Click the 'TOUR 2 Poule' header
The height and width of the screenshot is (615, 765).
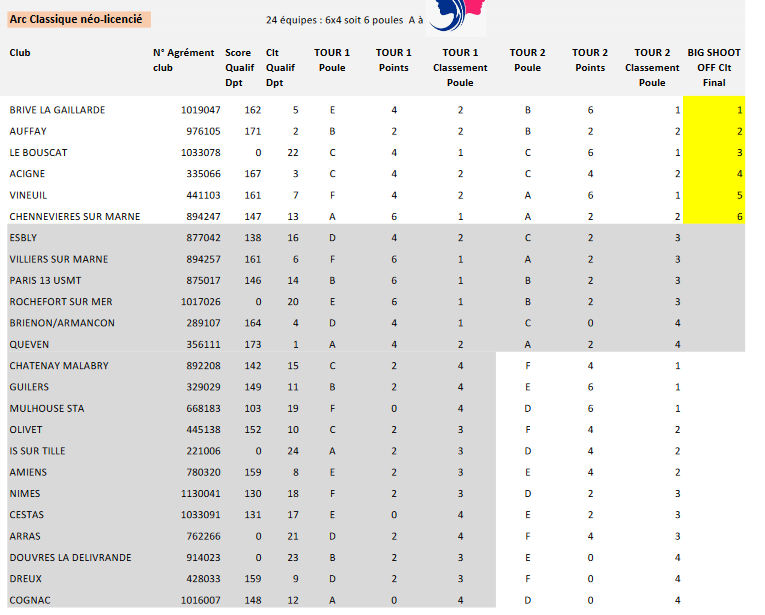click(527, 60)
